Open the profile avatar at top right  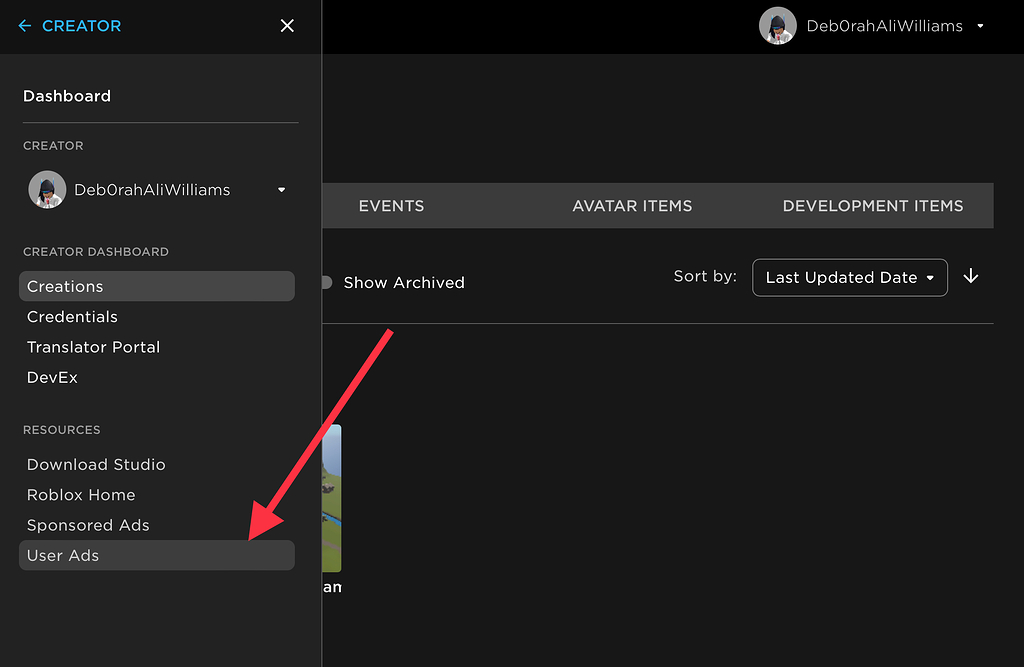778,26
